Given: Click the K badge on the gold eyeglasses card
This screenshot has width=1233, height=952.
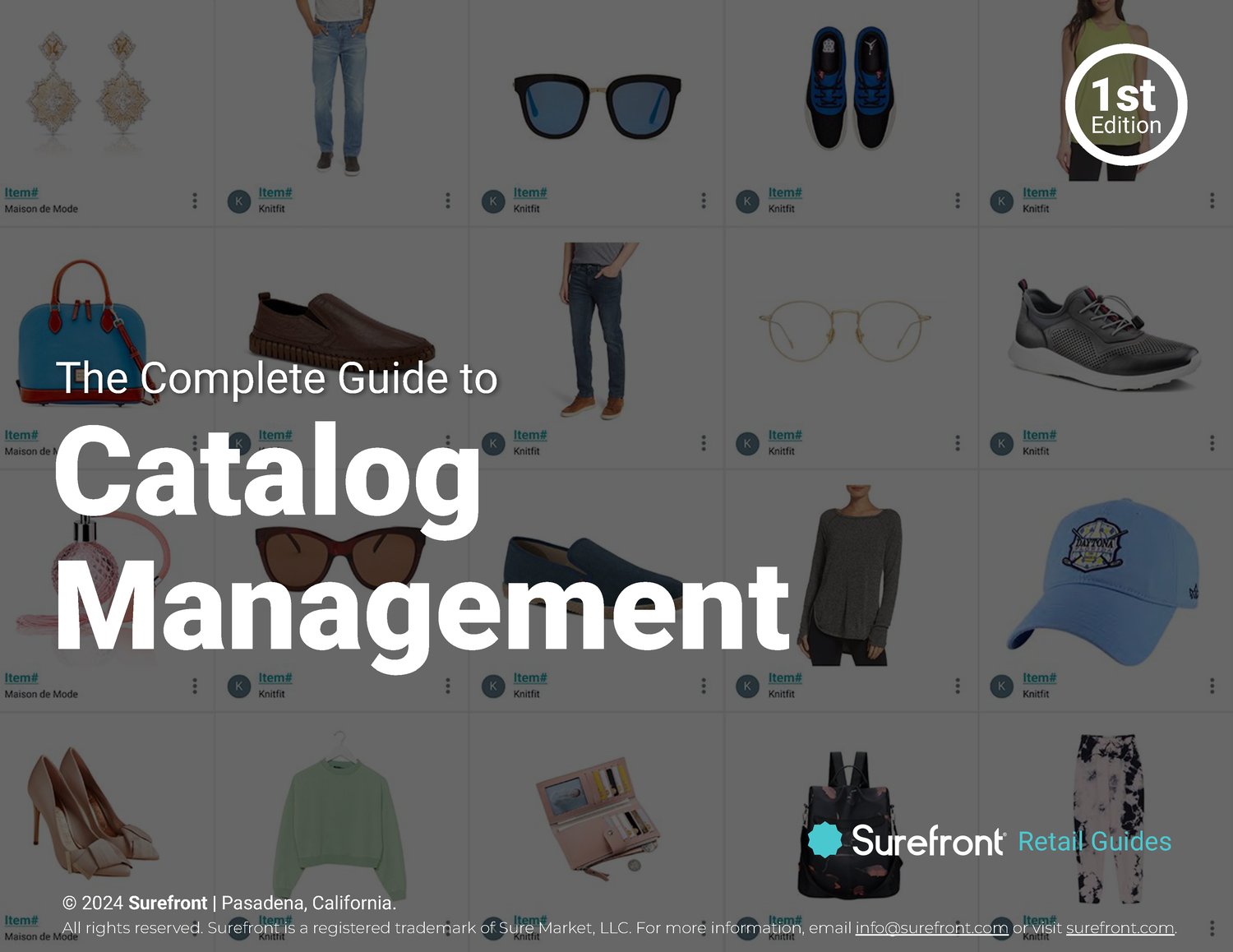Looking at the screenshot, I should click(746, 441).
